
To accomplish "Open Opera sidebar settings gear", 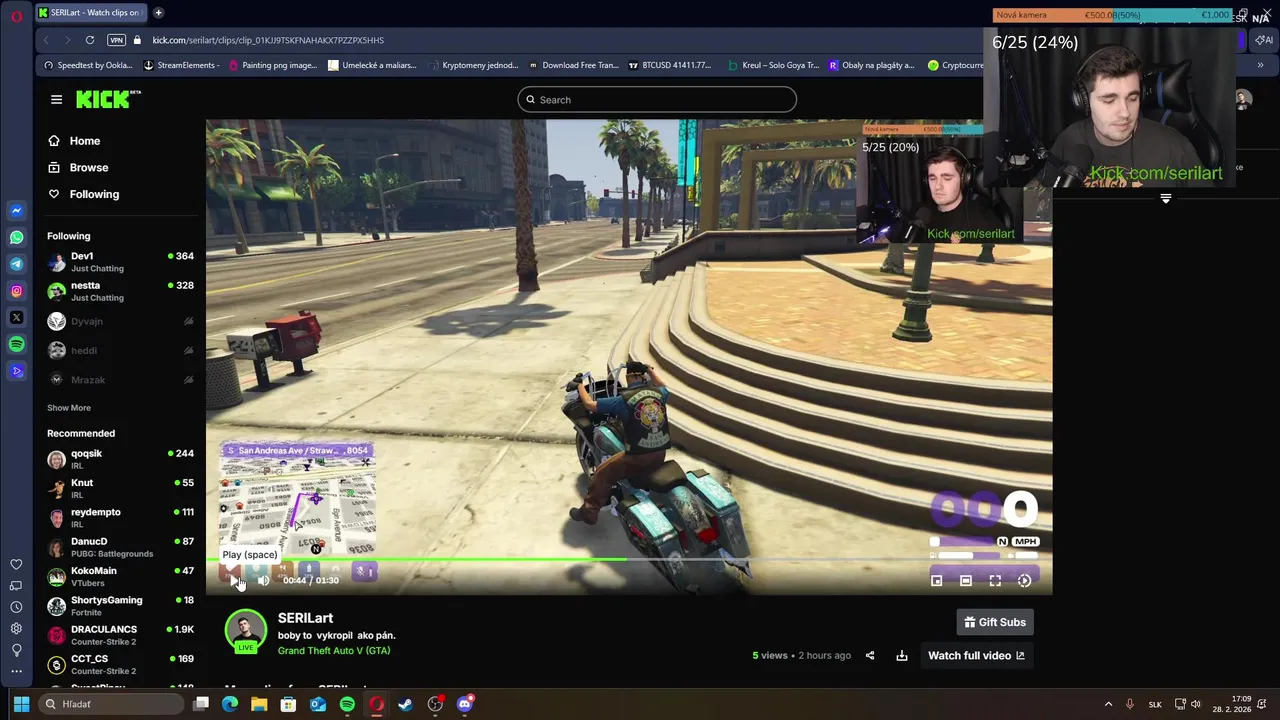I will click(16, 628).
